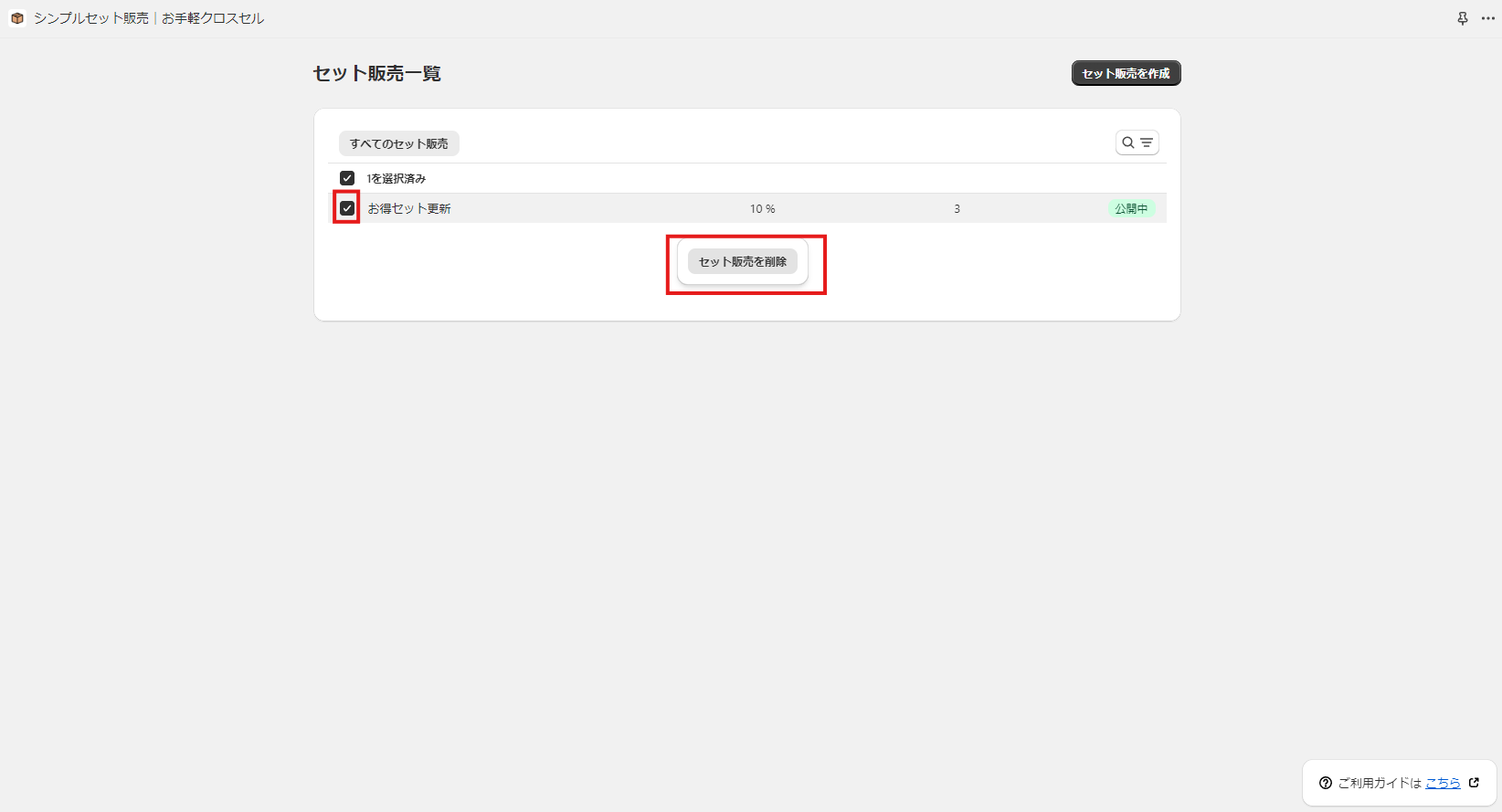The width and height of the screenshot is (1502, 812).
Task: Click the 公開中 status badge
Action: [1131, 208]
